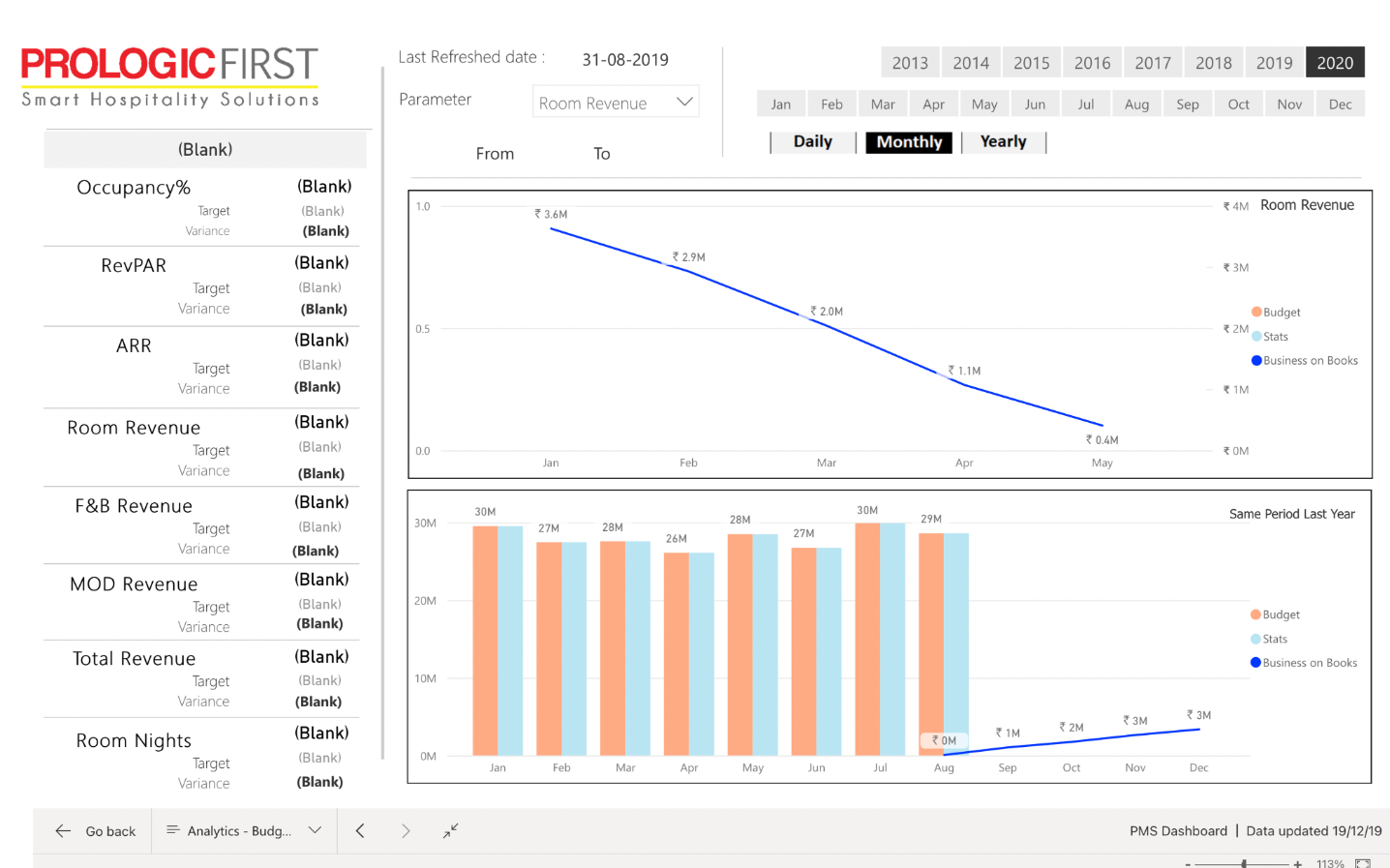Click the zoom slider handle
Screen dimensions: 1390x868
point(1244,863)
